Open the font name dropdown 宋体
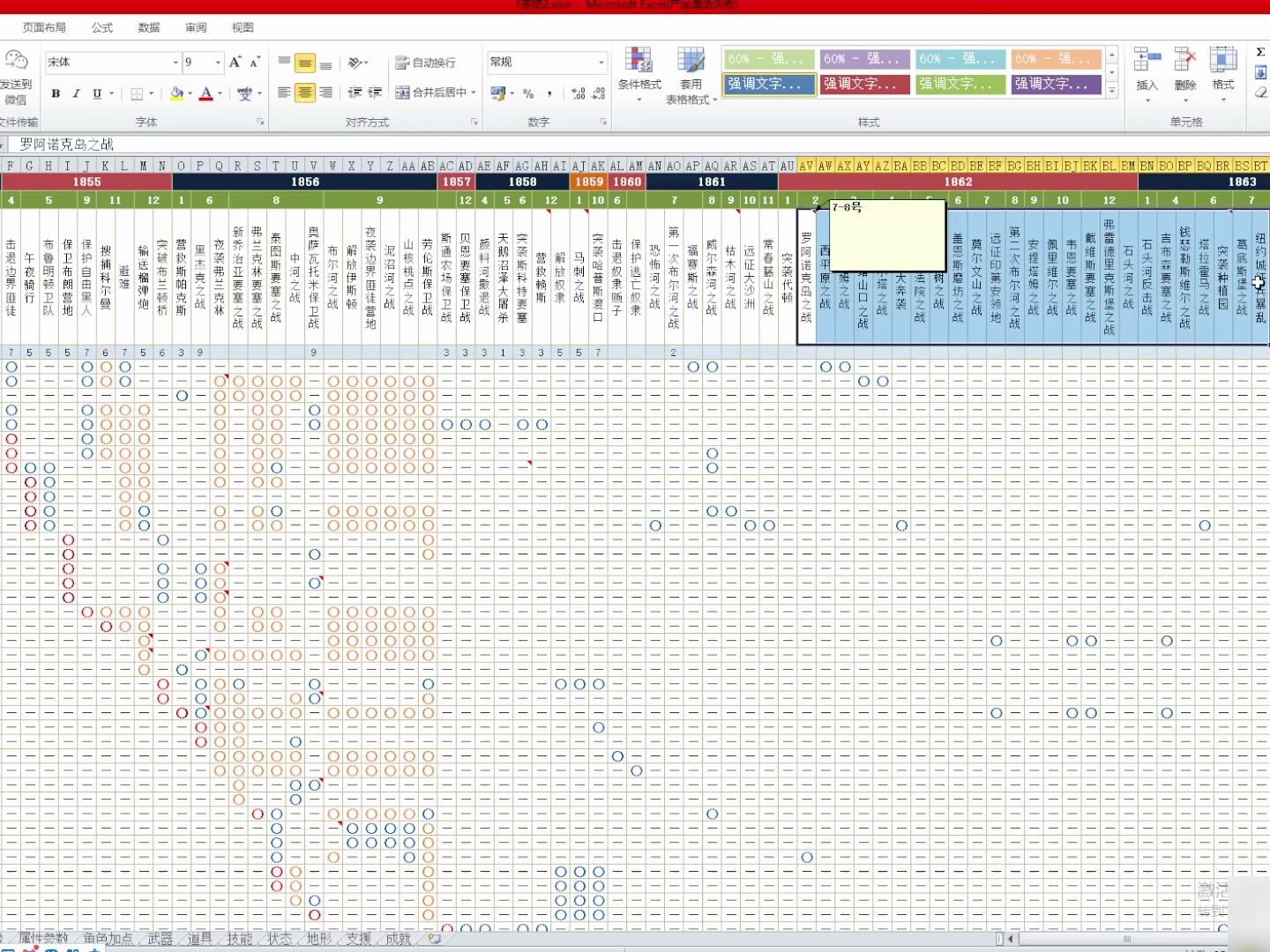The height and width of the screenshot is (952, 1270). click(x=176, y=63)
